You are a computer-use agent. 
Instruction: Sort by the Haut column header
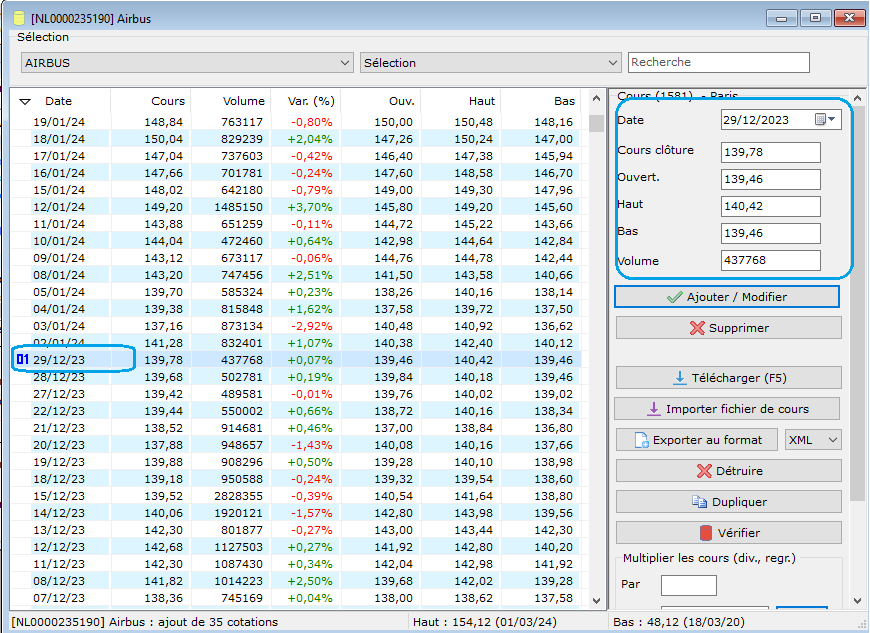pos(461,101)
